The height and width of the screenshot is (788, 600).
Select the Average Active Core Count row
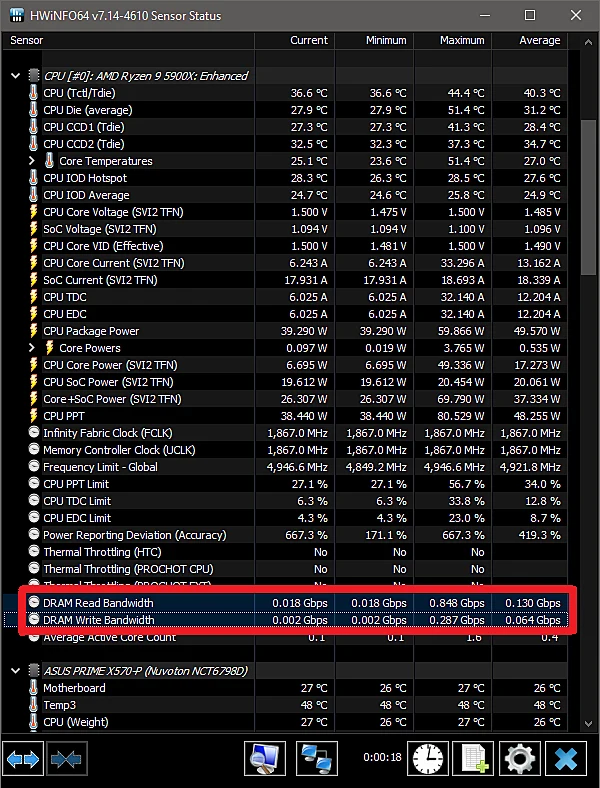point(285,637)
